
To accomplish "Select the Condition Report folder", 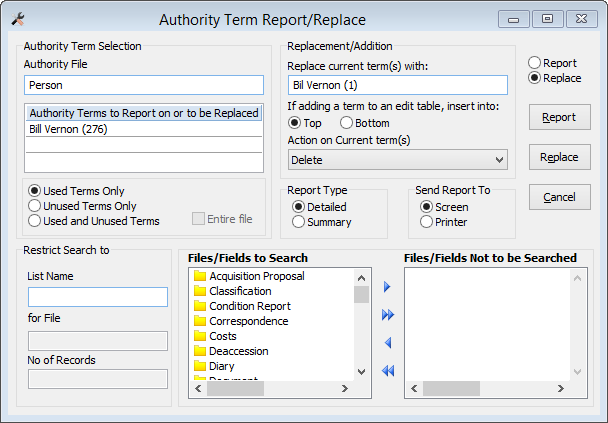I will tap(242, 306).
